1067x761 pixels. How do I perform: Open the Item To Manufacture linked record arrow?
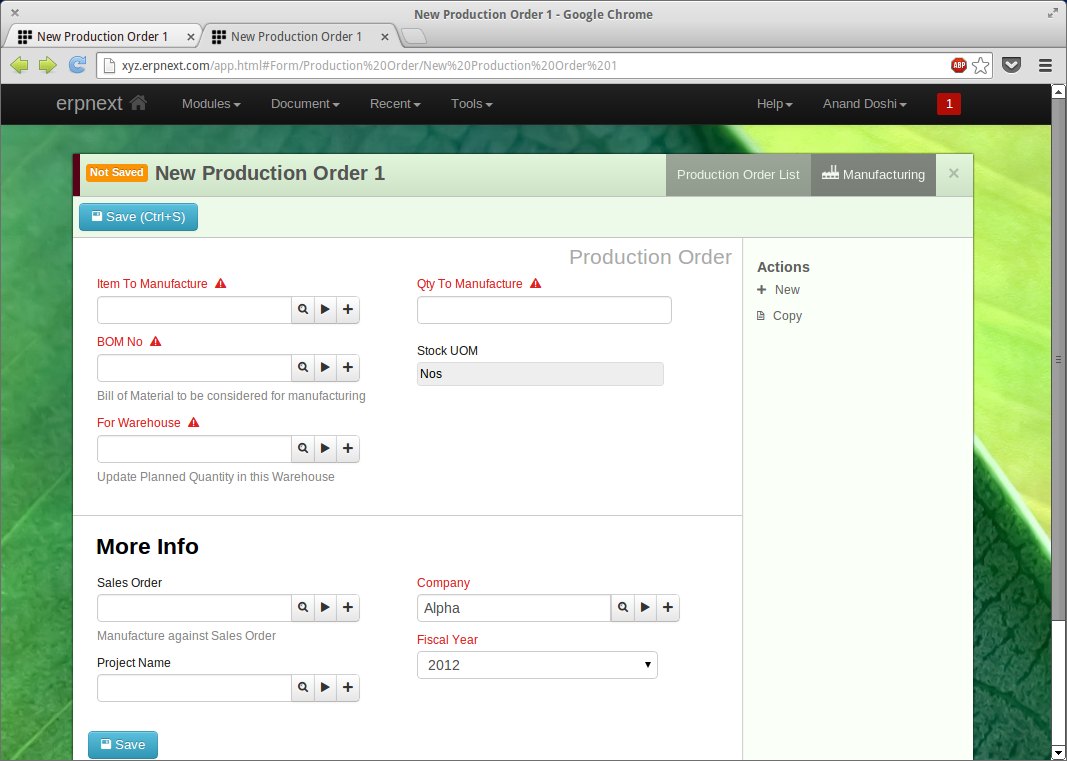(x=325, y=310)
